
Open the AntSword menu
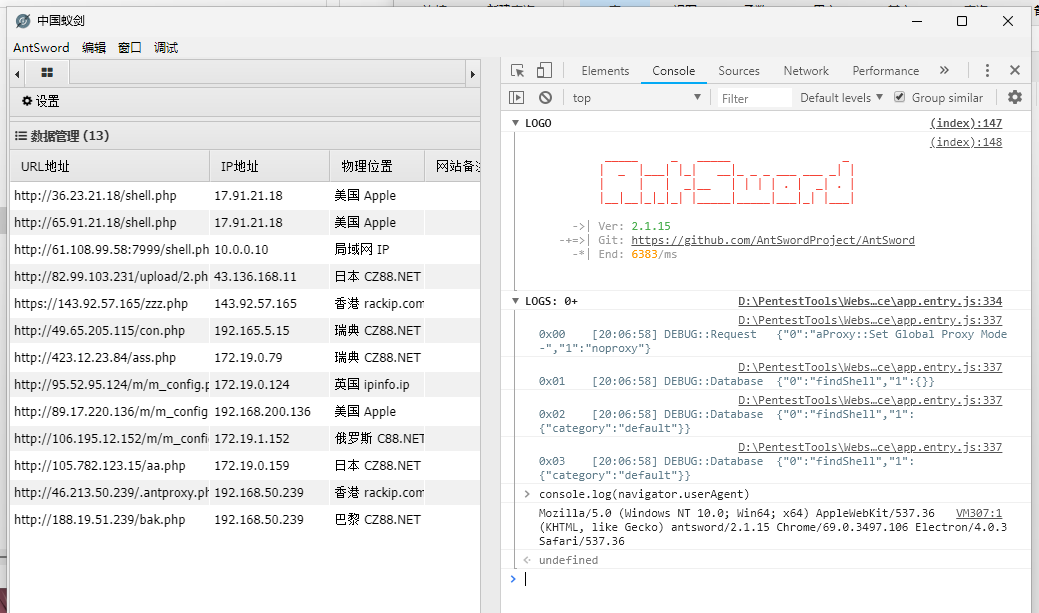click(x=41, y=48)
